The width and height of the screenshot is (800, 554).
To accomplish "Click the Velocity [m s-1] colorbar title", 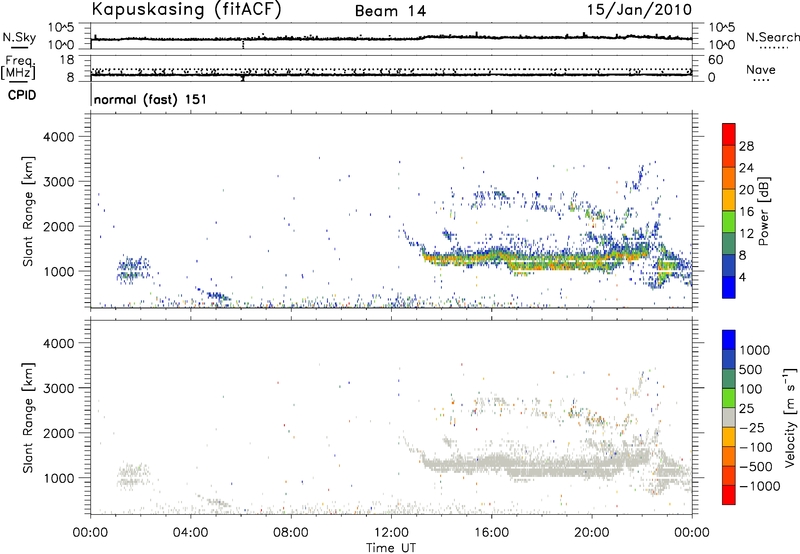I will tap(790, 417).
